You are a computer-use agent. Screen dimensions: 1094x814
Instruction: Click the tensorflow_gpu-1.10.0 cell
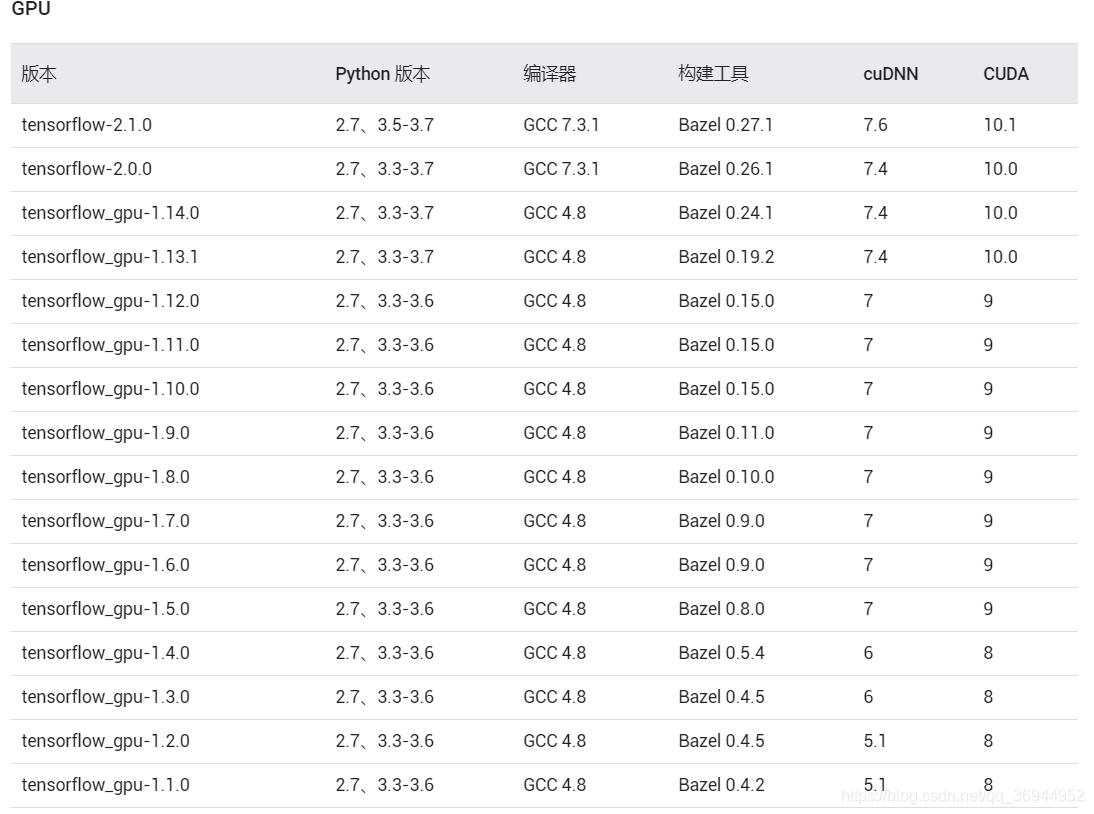click(x=110, y=389)
